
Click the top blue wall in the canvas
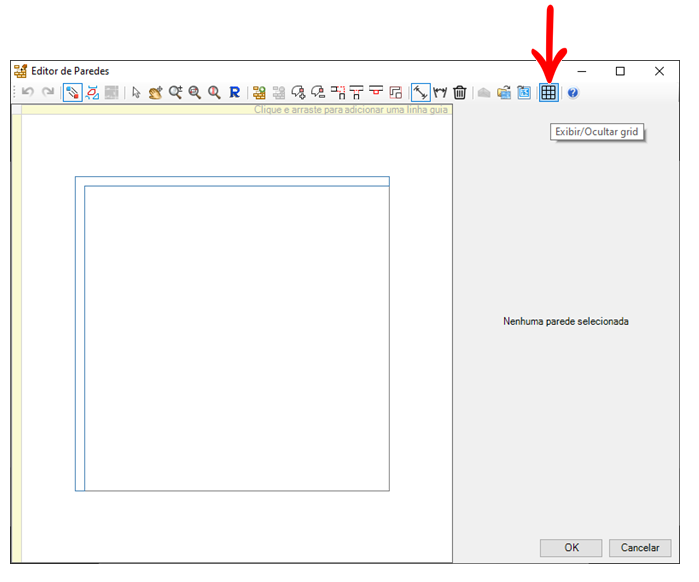point(232,181)
